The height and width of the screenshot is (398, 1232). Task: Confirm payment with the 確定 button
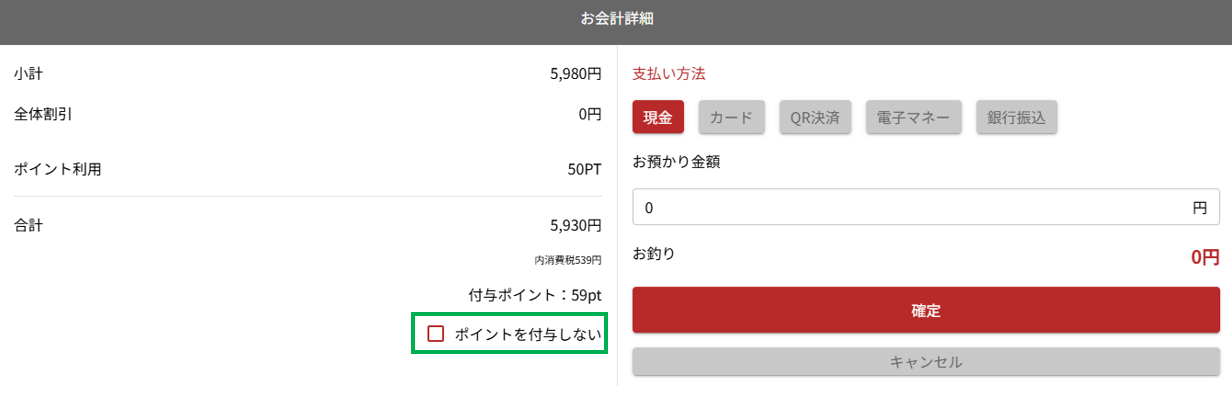(926, 310)
